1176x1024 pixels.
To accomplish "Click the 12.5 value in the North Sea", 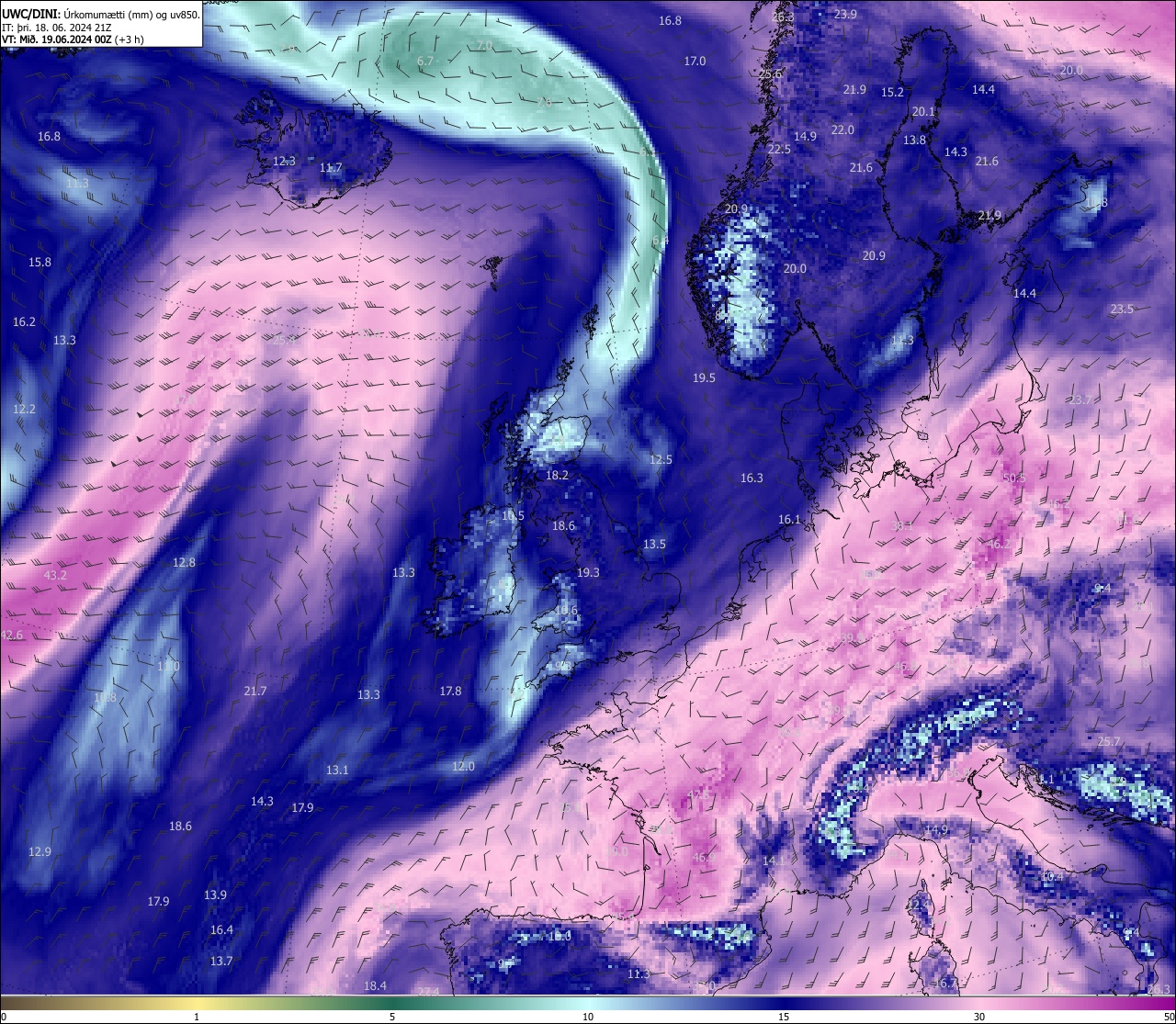I will [661, 459].
